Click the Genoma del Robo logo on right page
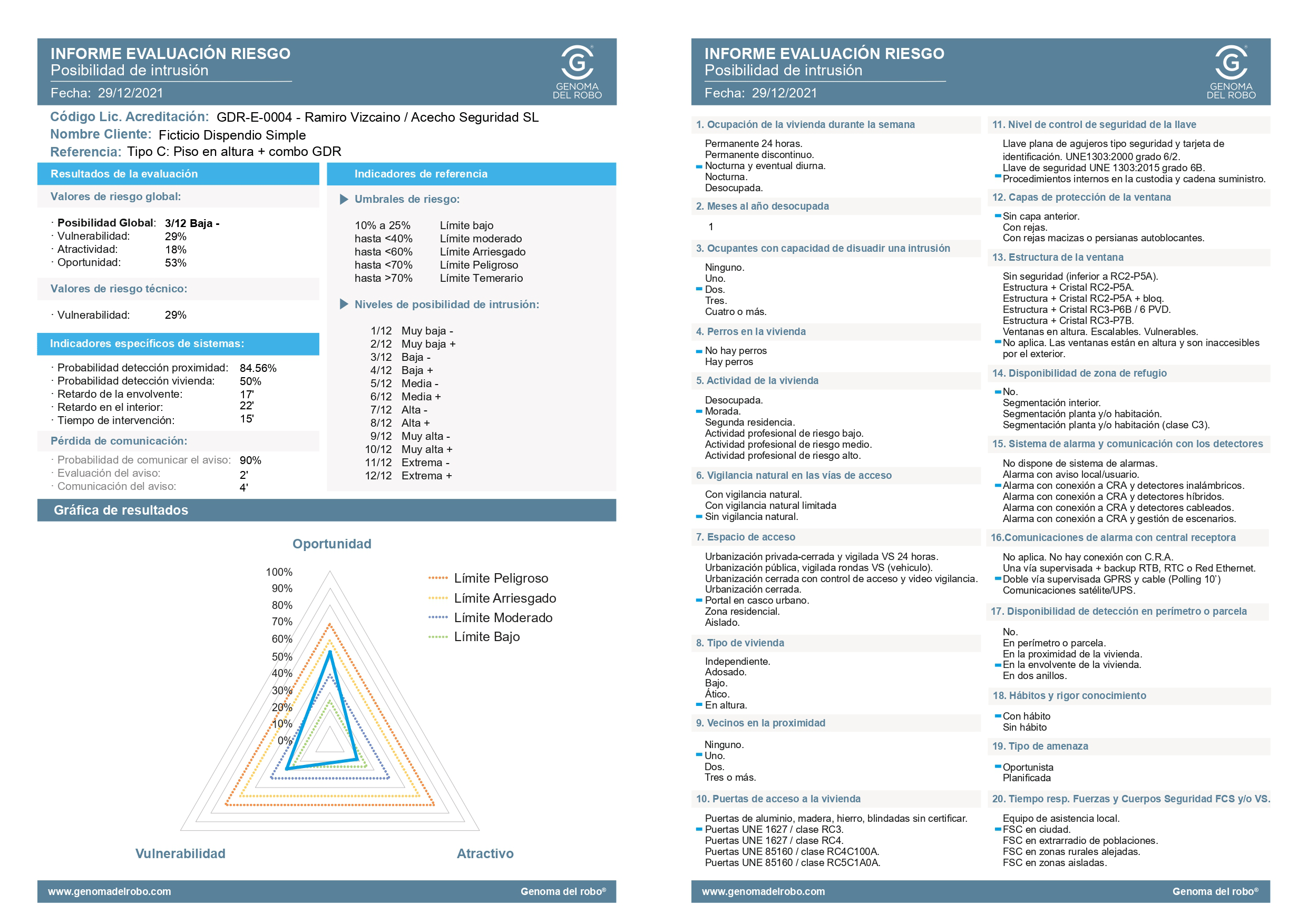Screen dimensions: 1308x924 pos(1231,72)
